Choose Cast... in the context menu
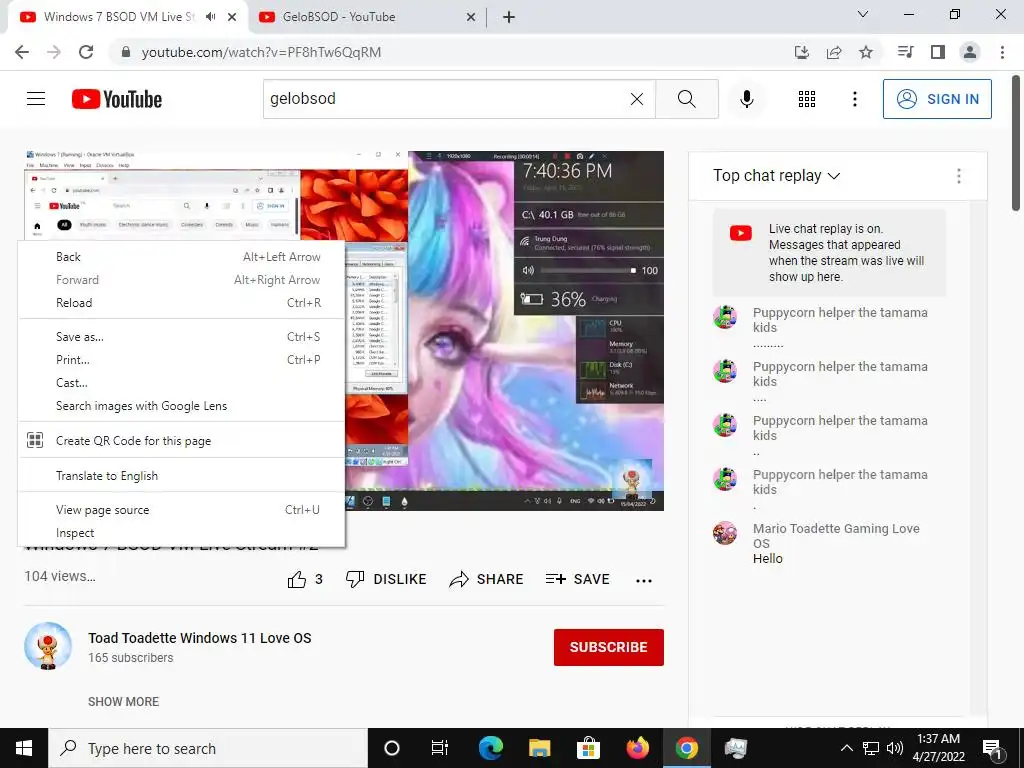 pyautogui.click(x=182, y=383)
